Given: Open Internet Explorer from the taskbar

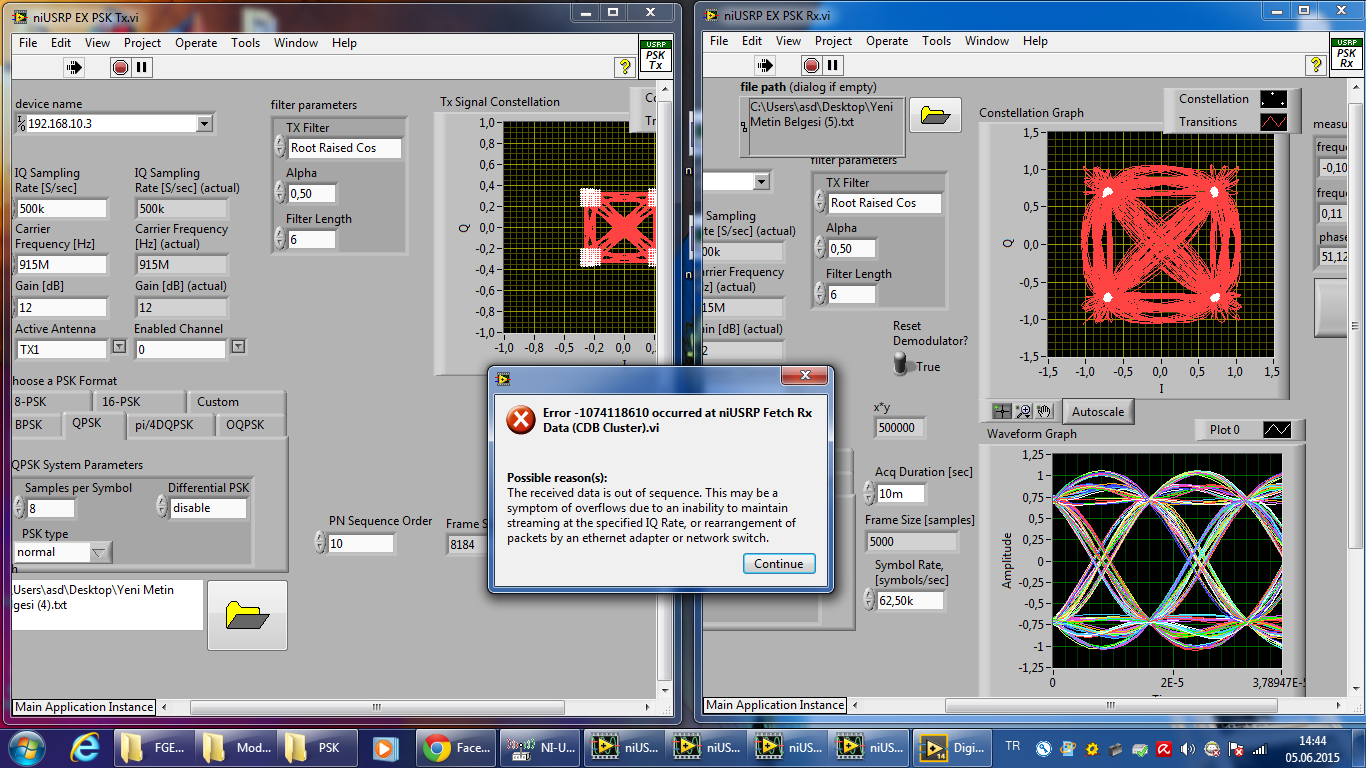Looking at the screenshot, I should [85, 747].
